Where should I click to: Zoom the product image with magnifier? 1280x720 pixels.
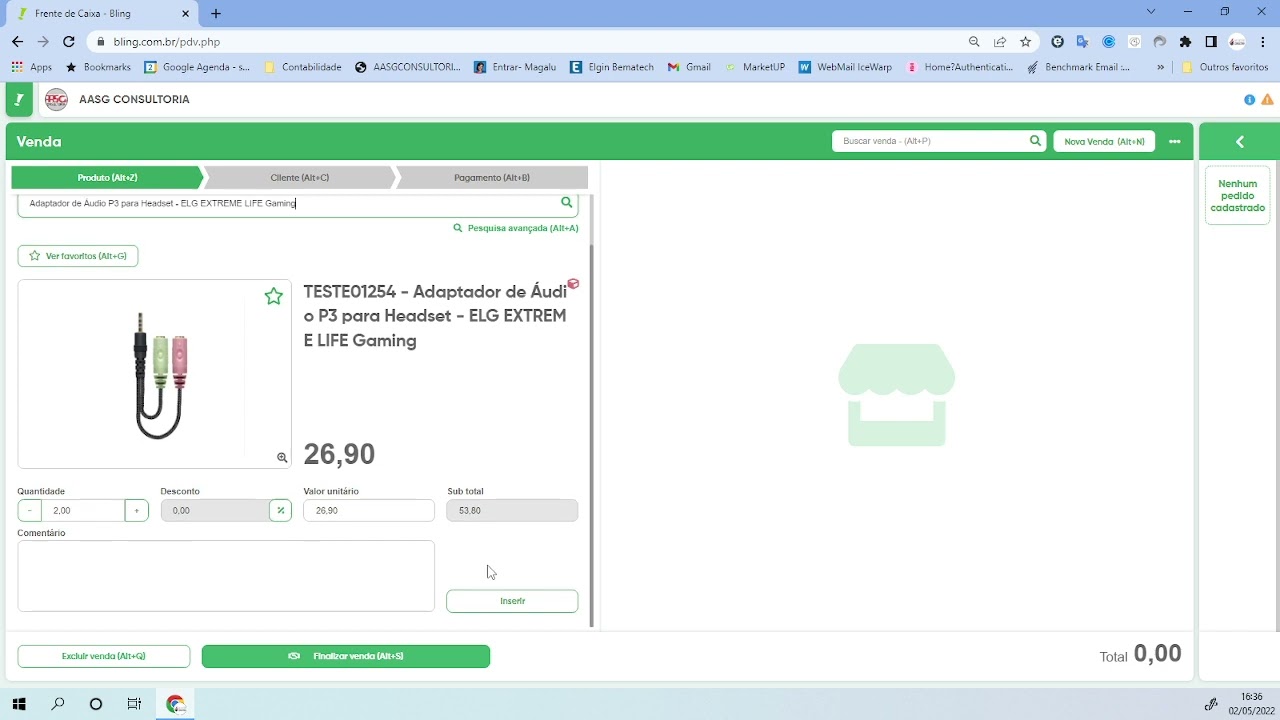282,457
